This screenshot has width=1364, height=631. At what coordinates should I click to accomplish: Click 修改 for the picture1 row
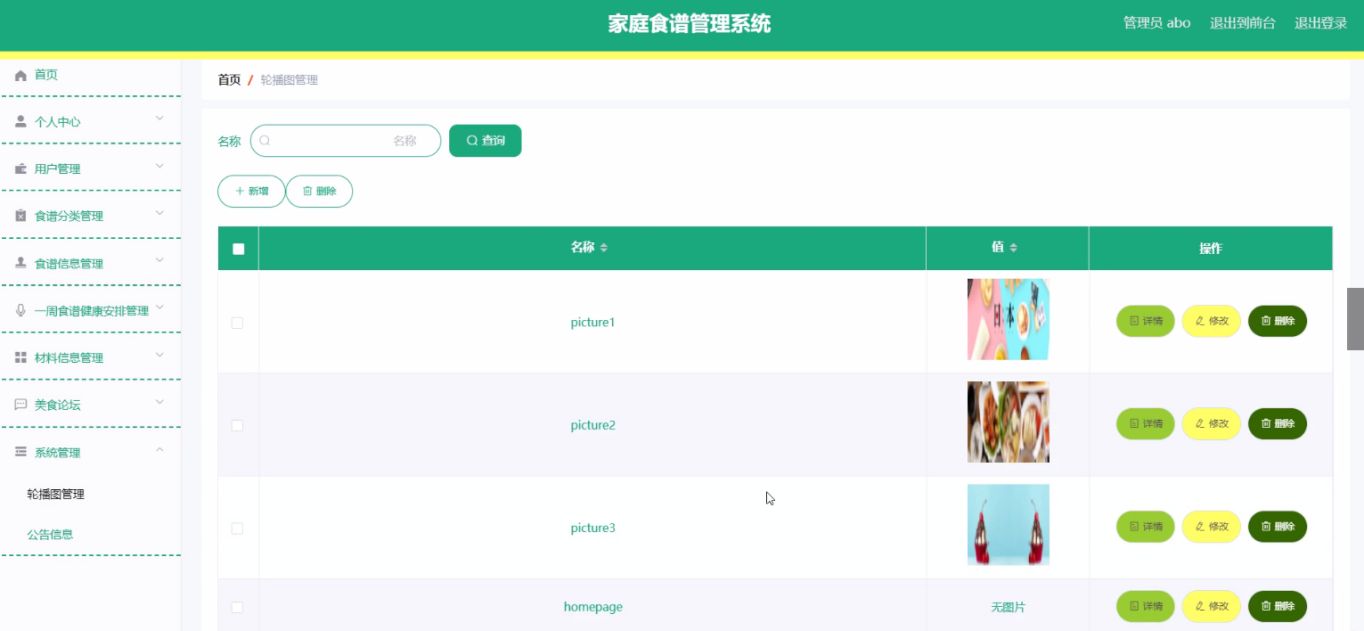pos(1211,321)
